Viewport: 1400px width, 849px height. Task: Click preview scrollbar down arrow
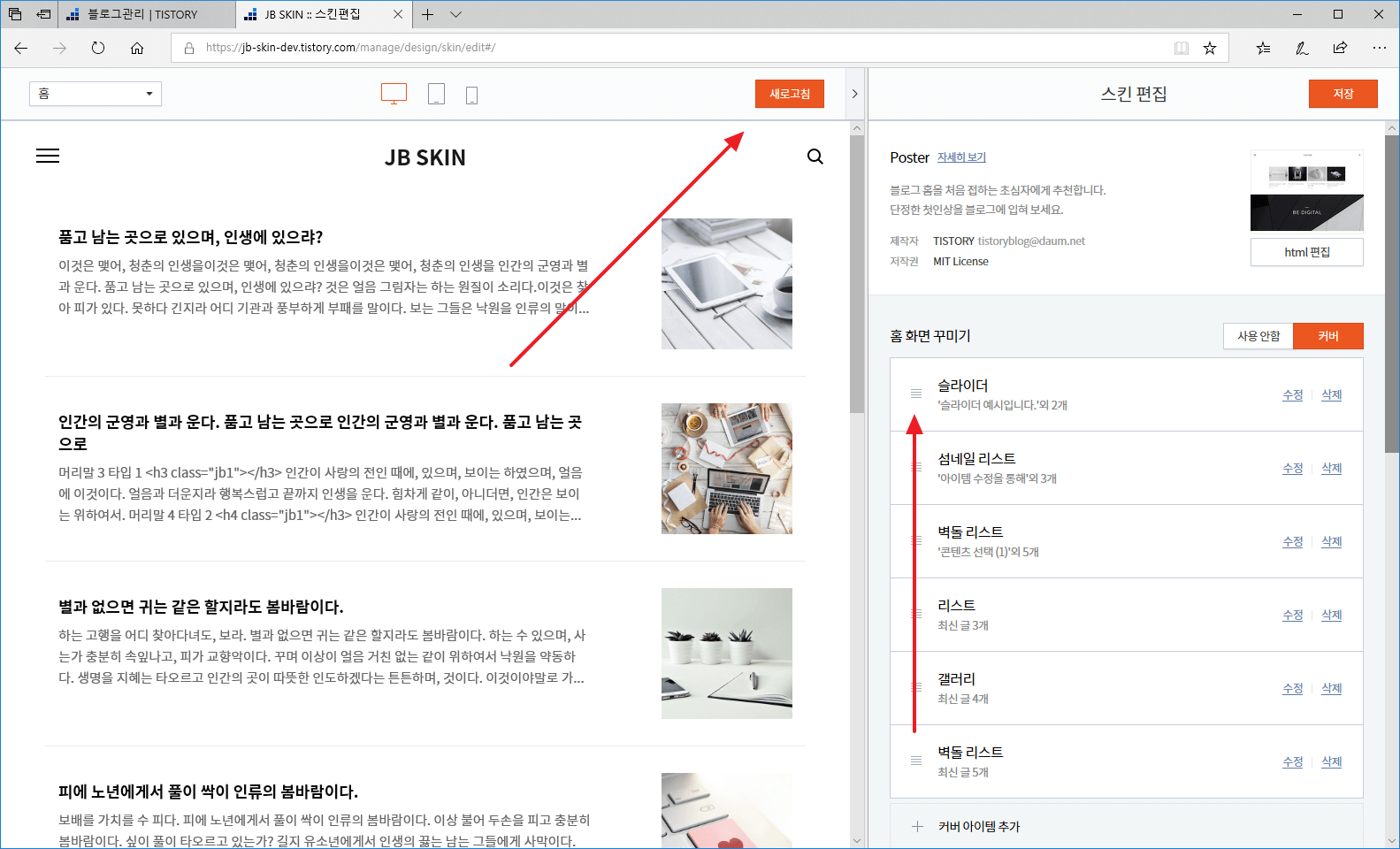tap(856, 840)
